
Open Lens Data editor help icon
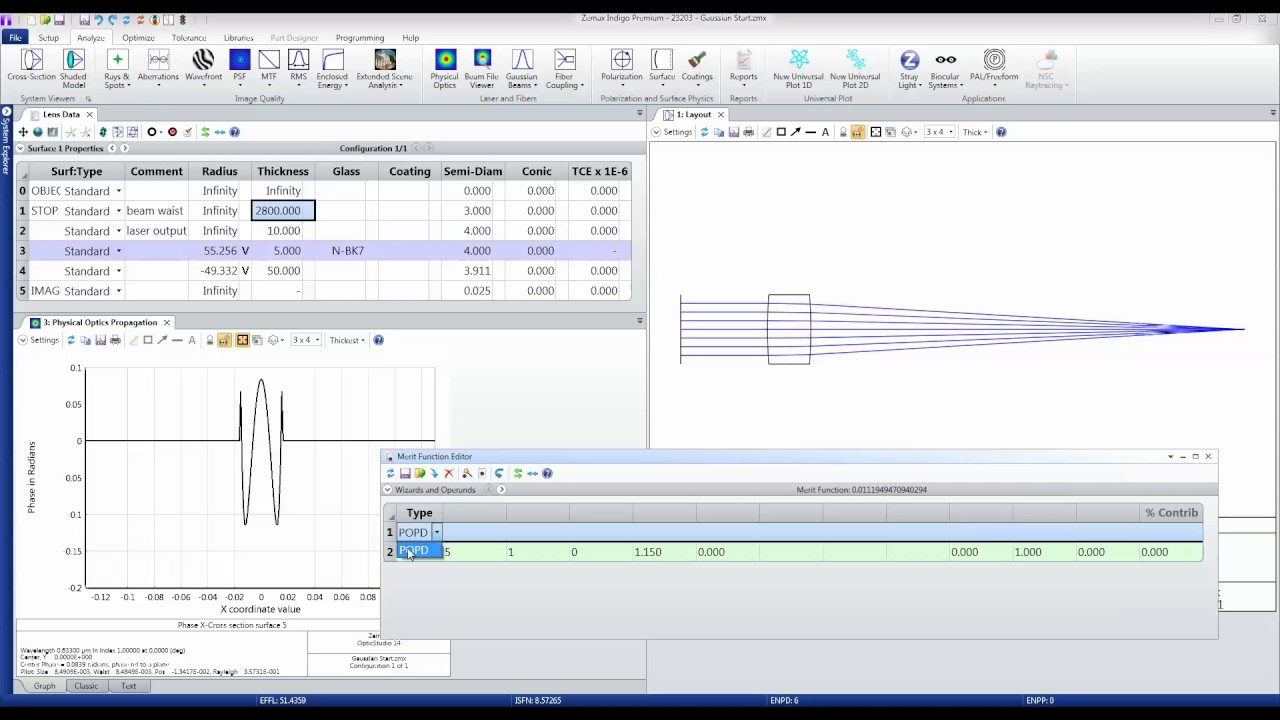[x=235, y=132]
